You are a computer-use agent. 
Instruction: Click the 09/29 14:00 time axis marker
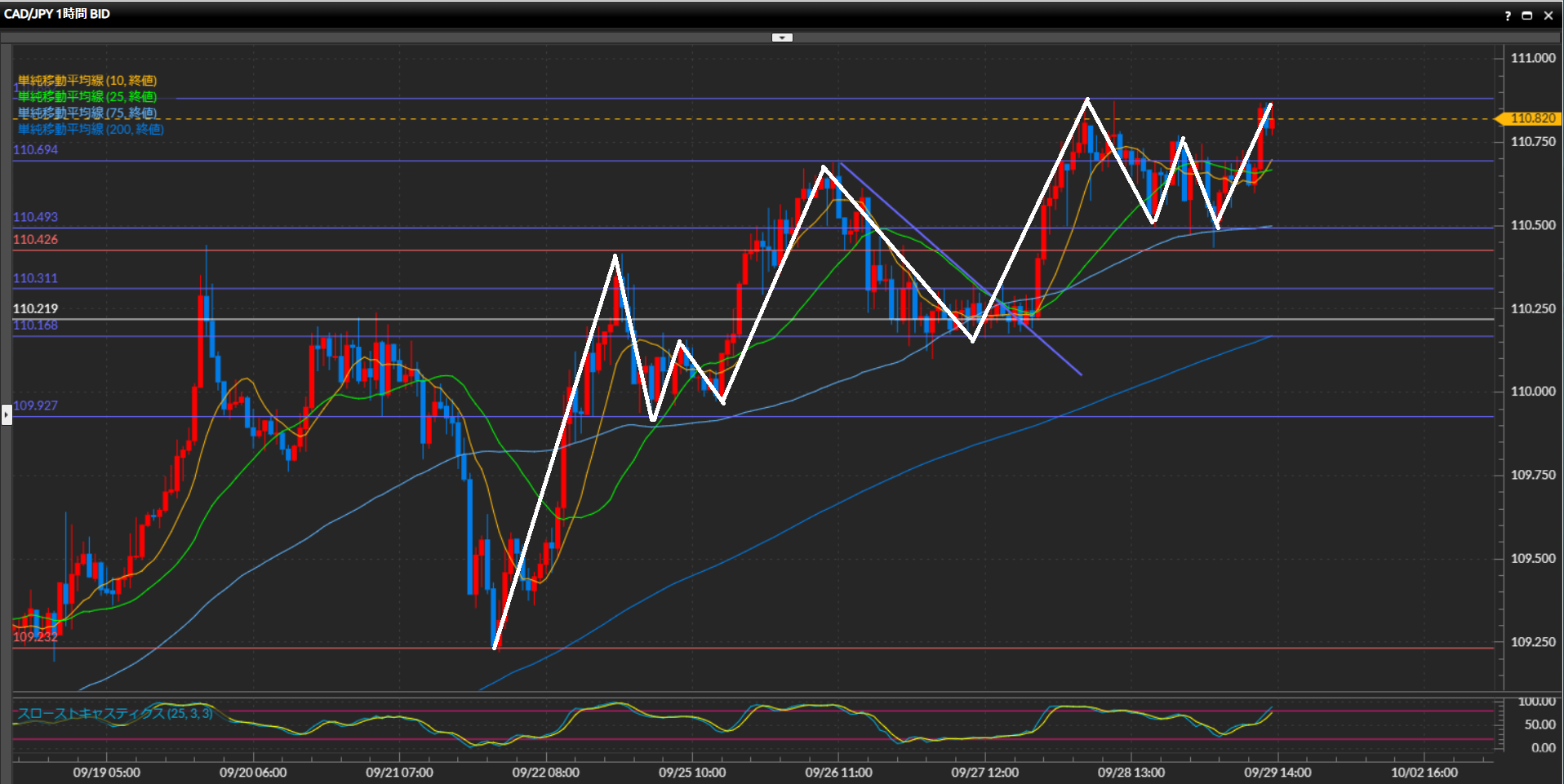click(x=1277, y=772)
